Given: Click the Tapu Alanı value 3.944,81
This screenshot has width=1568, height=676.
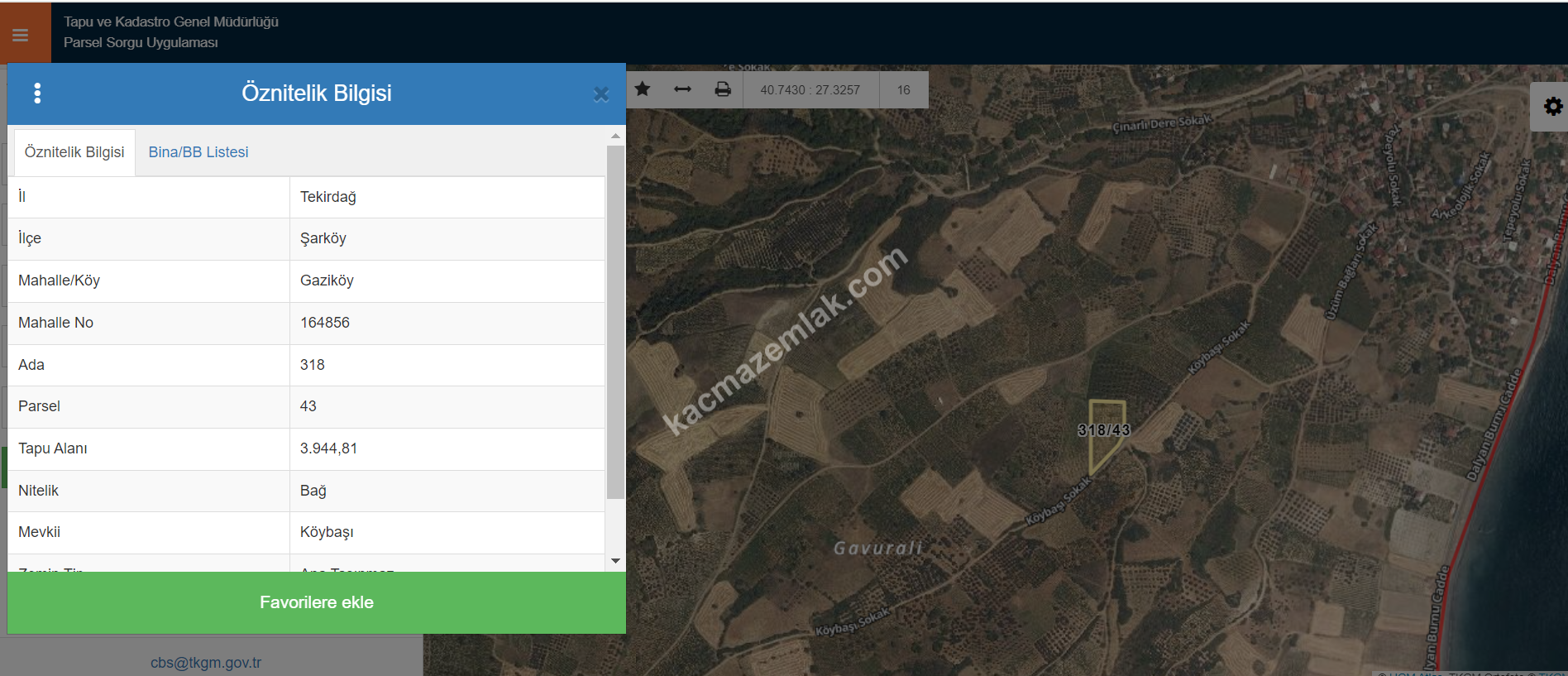Looking at the screenshot, I should 329,448.
